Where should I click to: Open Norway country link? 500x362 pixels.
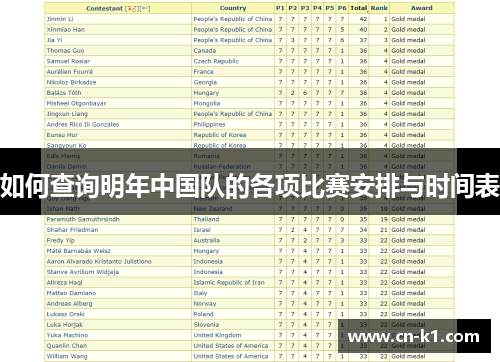[205, 304]
